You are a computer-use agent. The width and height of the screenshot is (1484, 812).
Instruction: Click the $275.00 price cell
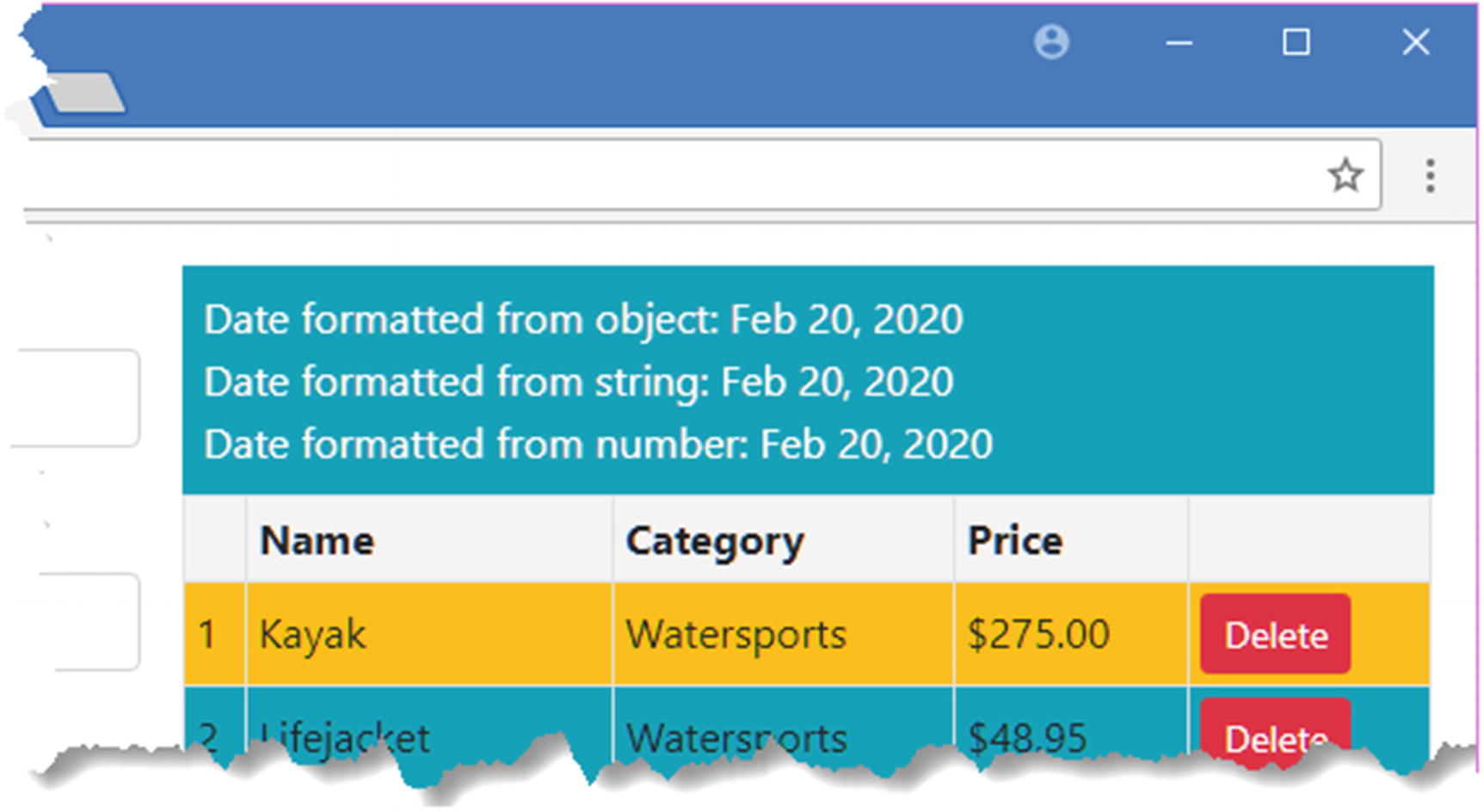1038,635
